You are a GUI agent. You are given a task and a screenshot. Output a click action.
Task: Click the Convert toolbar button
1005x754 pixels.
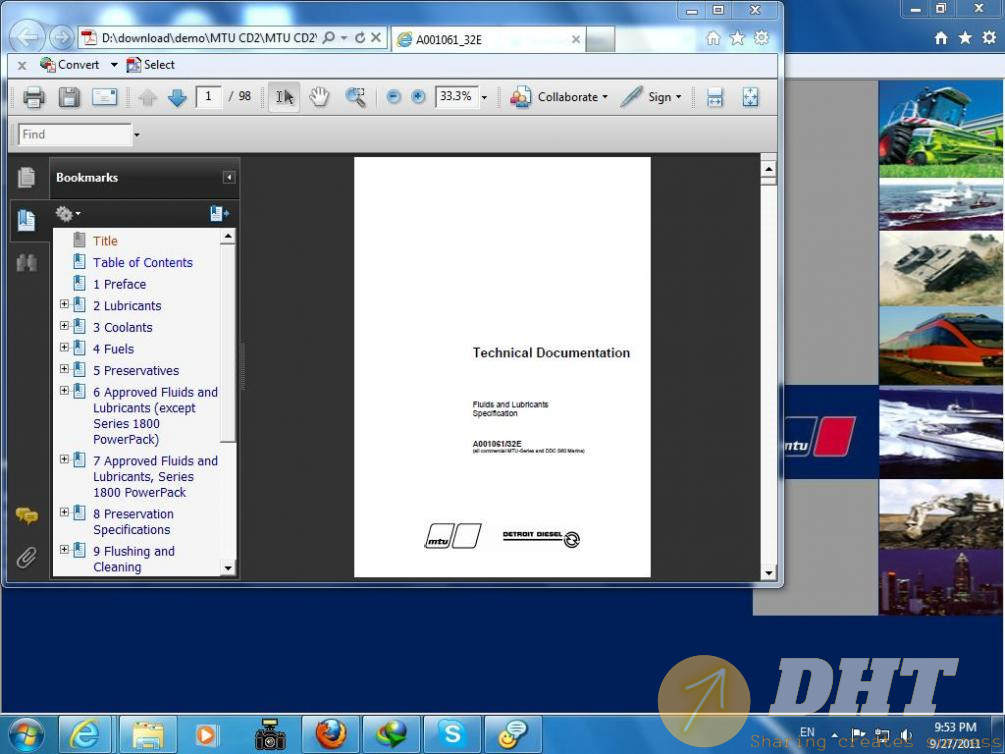[x=70, y=65]
